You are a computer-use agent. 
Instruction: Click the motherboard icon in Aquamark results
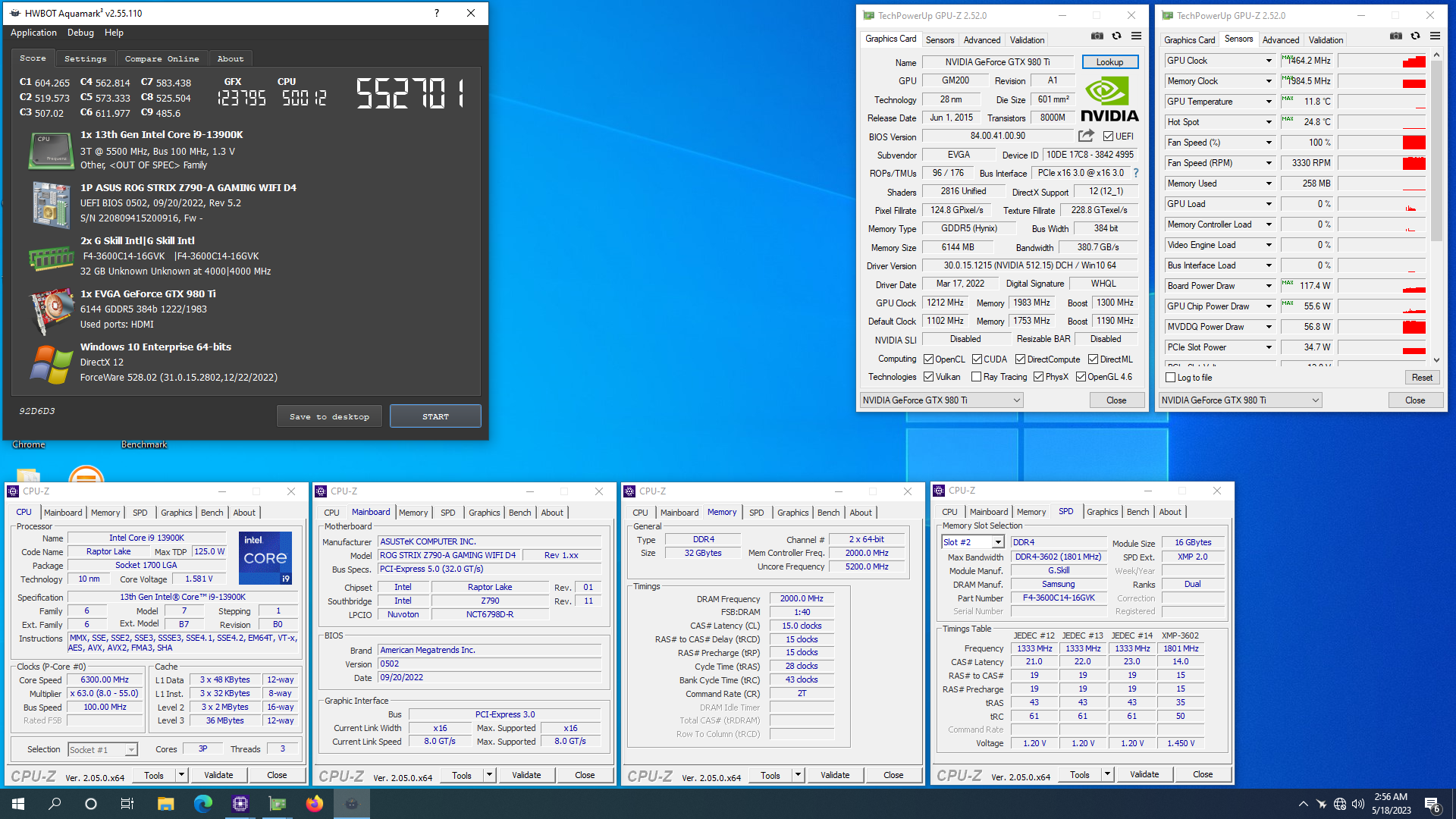(x=51, y=205)
